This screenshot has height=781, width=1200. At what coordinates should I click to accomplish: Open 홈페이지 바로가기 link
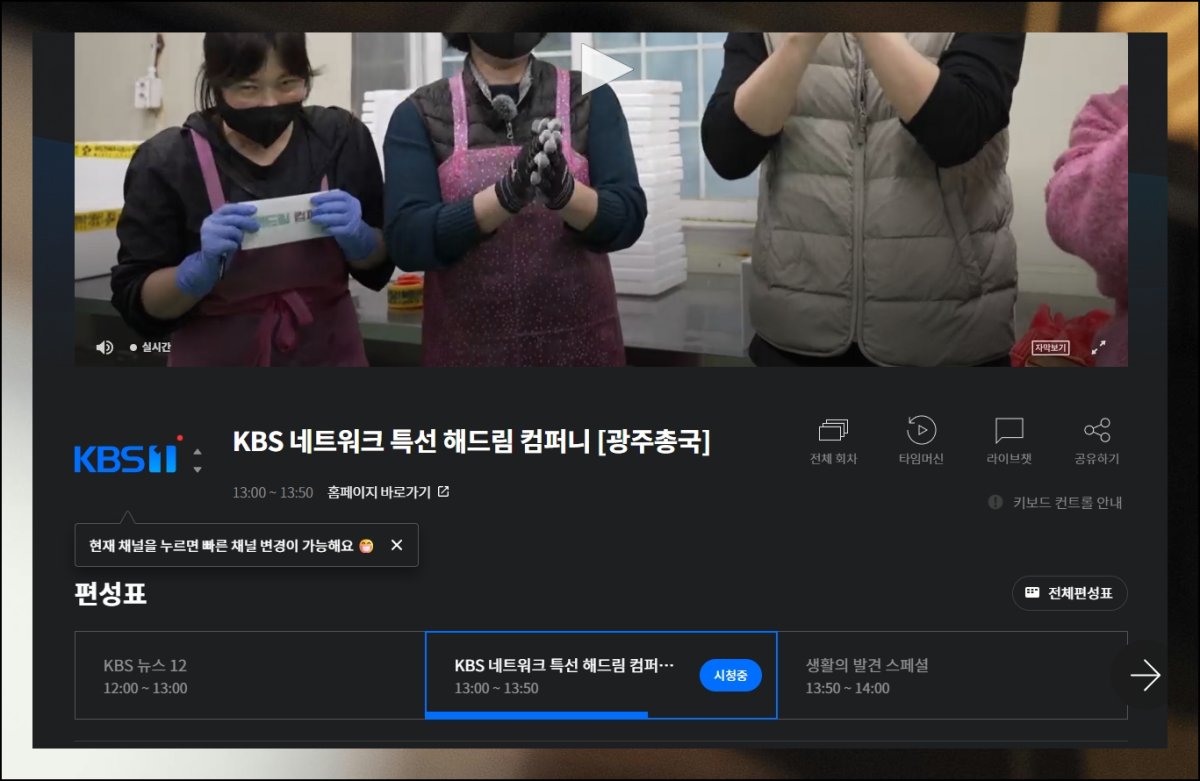(388, 492)
